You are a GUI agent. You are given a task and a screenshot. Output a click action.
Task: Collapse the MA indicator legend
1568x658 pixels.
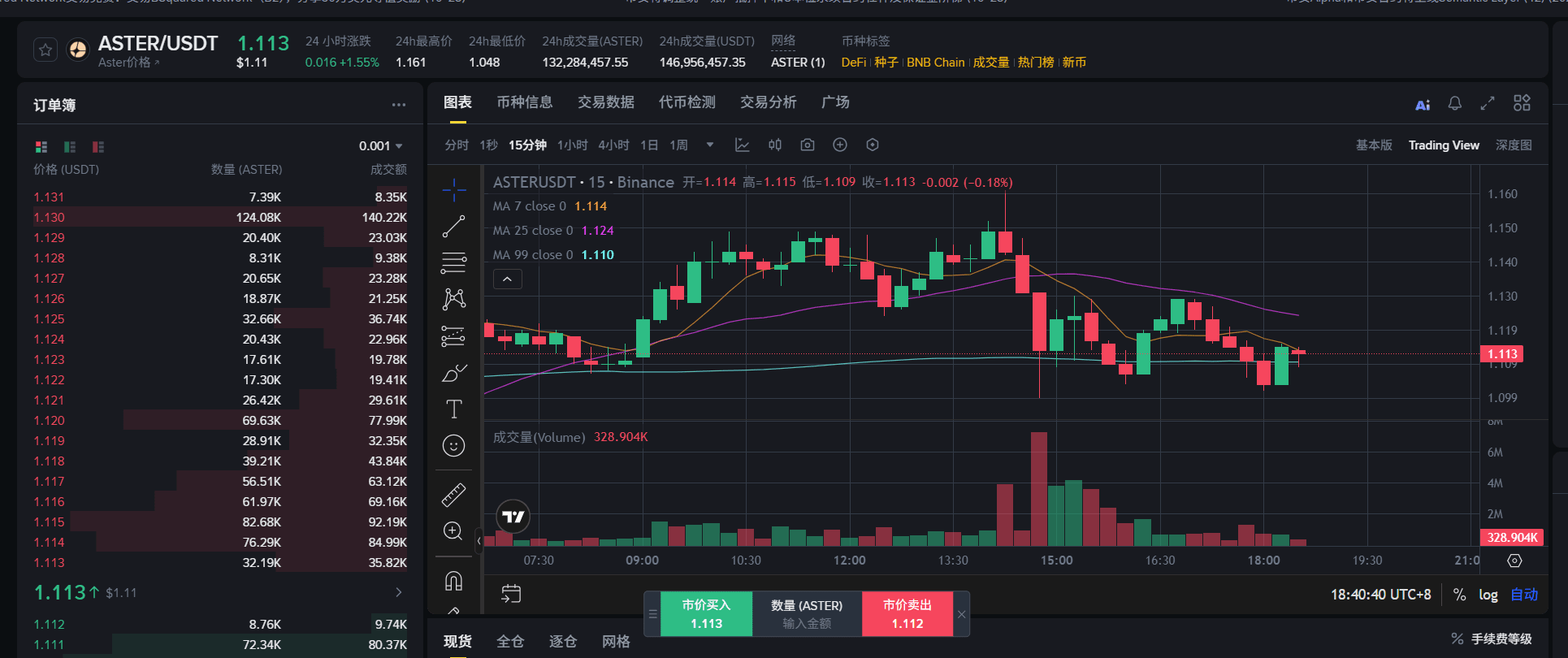tap(507, 279)
